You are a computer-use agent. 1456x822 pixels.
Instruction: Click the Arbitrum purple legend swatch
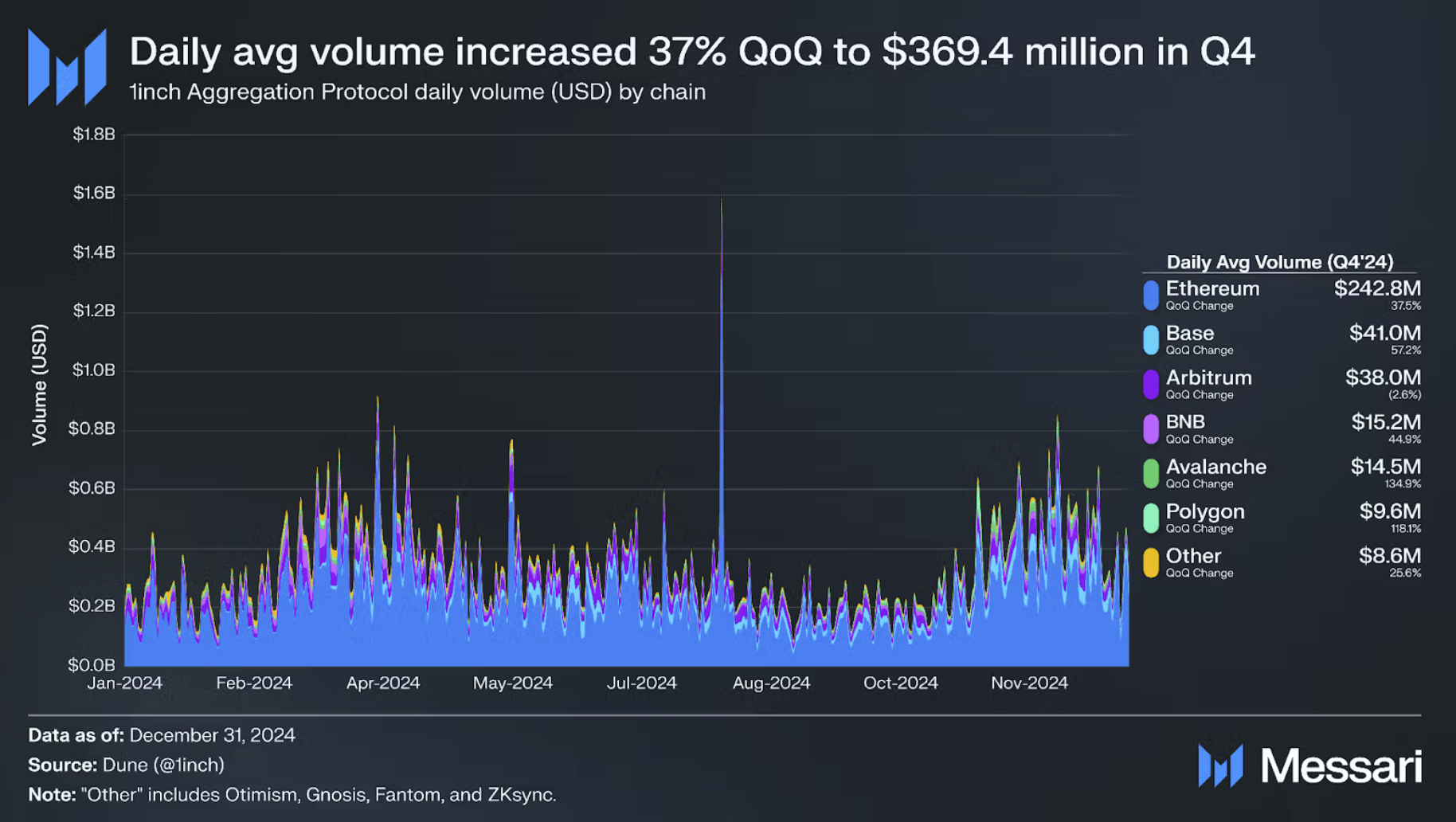[1151, 385]
